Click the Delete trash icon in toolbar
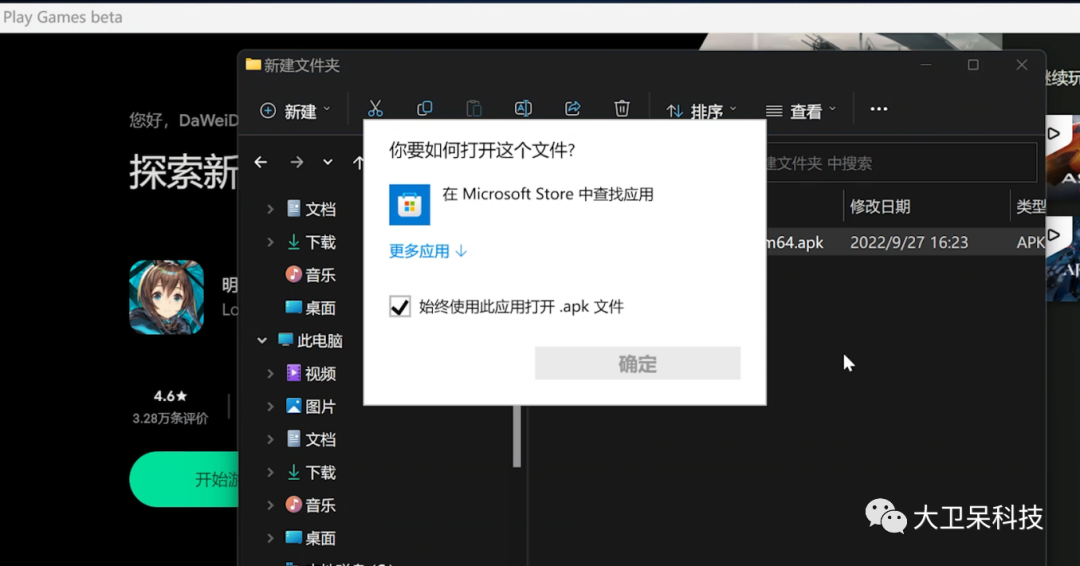The image size is (1080, 566). [622, 109]
